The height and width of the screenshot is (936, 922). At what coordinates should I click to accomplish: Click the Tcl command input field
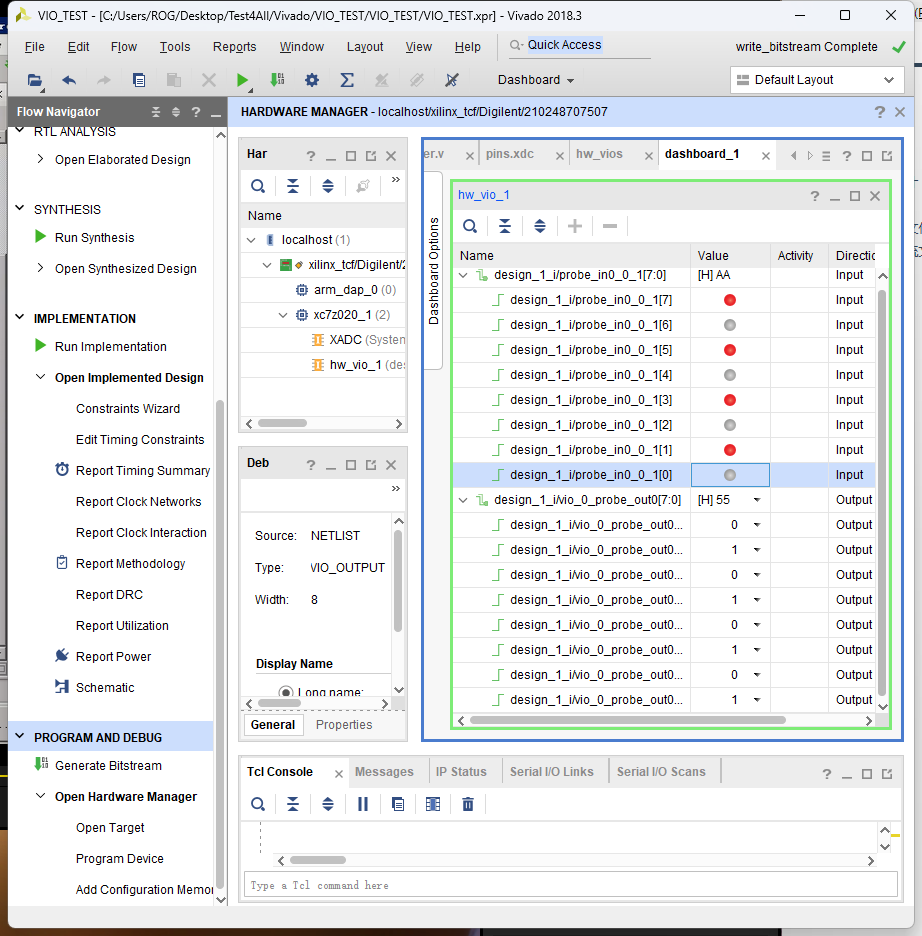pos(571,885)
